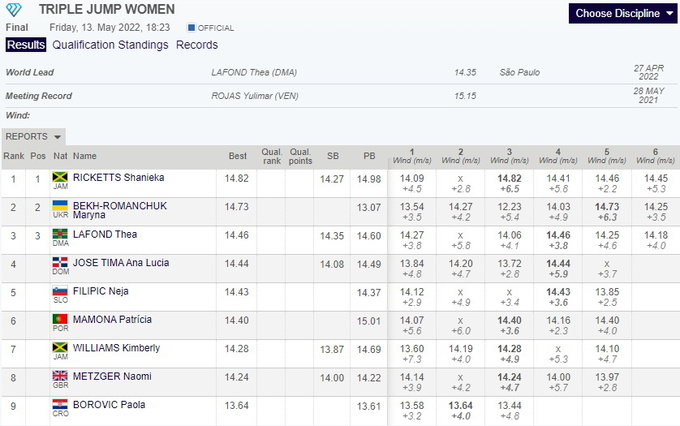Select the Results tab
The height and width of the screenshot is (426, 680).
pyautogui.click(x=25, y=45)
